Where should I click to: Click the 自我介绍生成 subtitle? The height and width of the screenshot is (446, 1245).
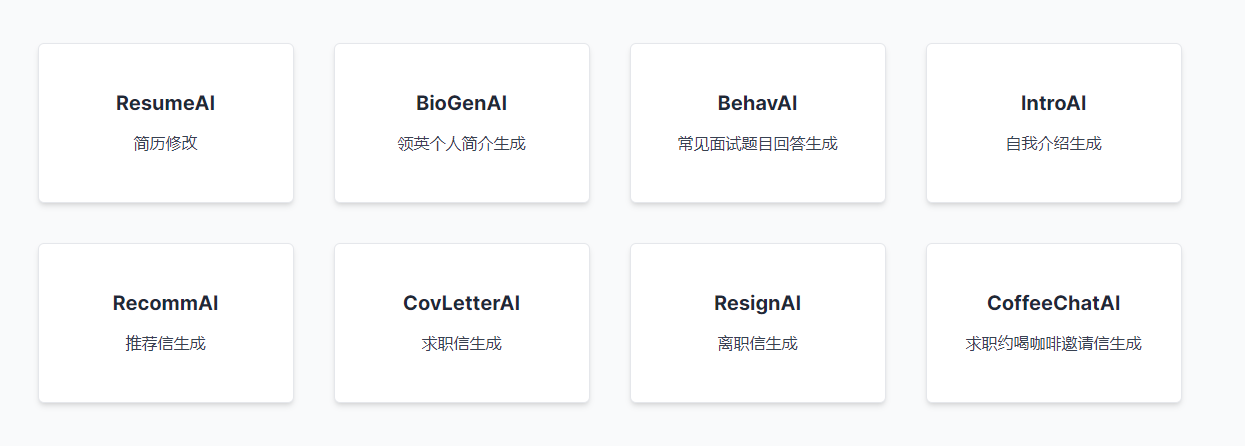pyautogui.click(x=1054, y=143)
